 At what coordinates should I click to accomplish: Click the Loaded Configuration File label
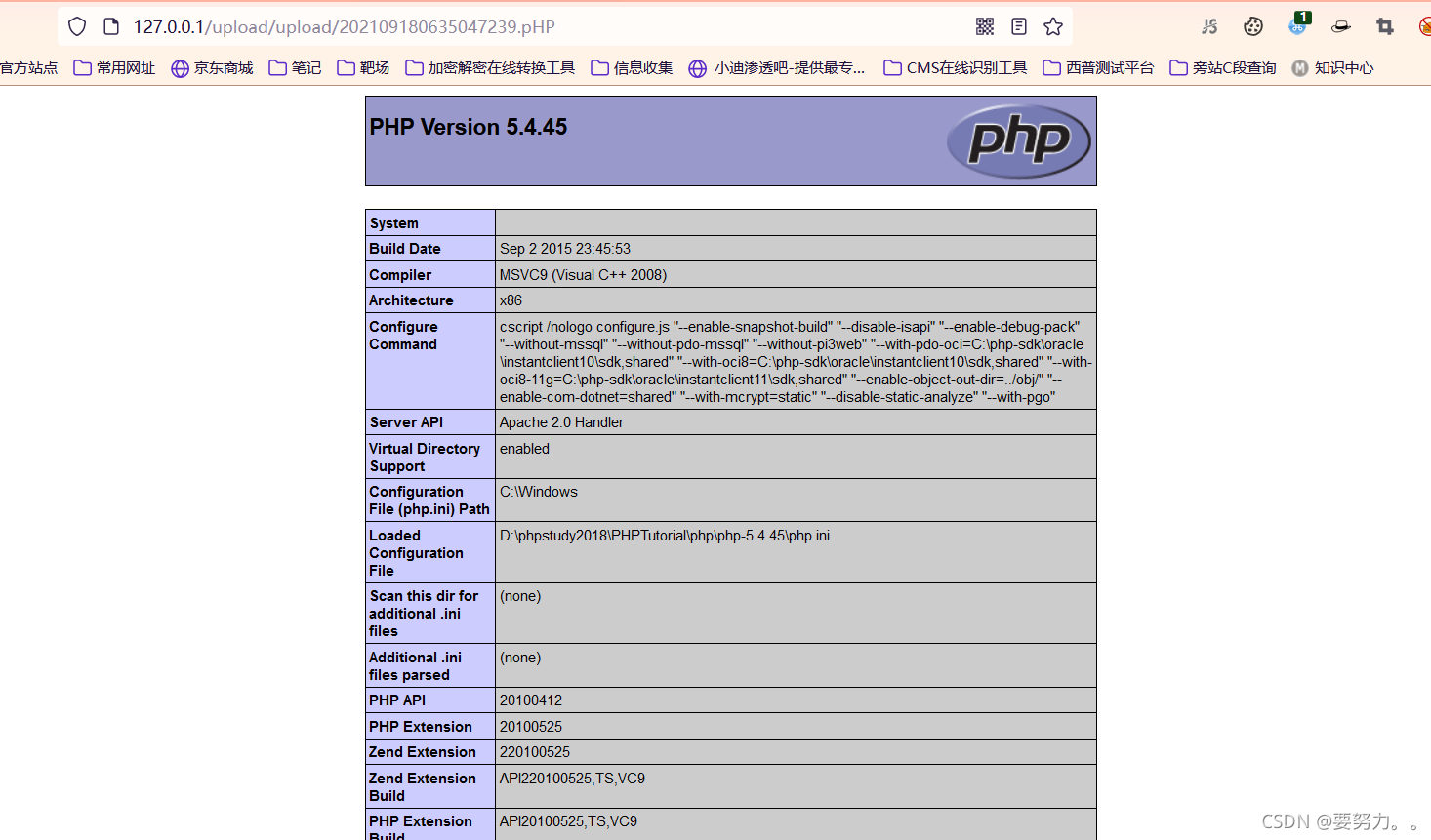click(x=416, y=553)
